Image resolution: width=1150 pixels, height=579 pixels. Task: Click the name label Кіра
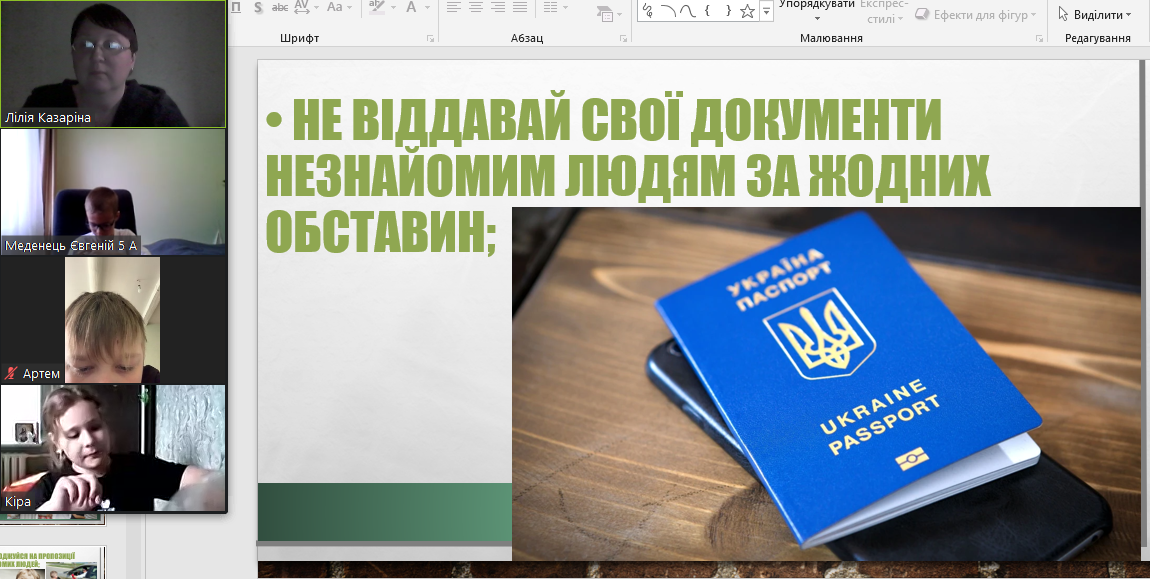18,502
